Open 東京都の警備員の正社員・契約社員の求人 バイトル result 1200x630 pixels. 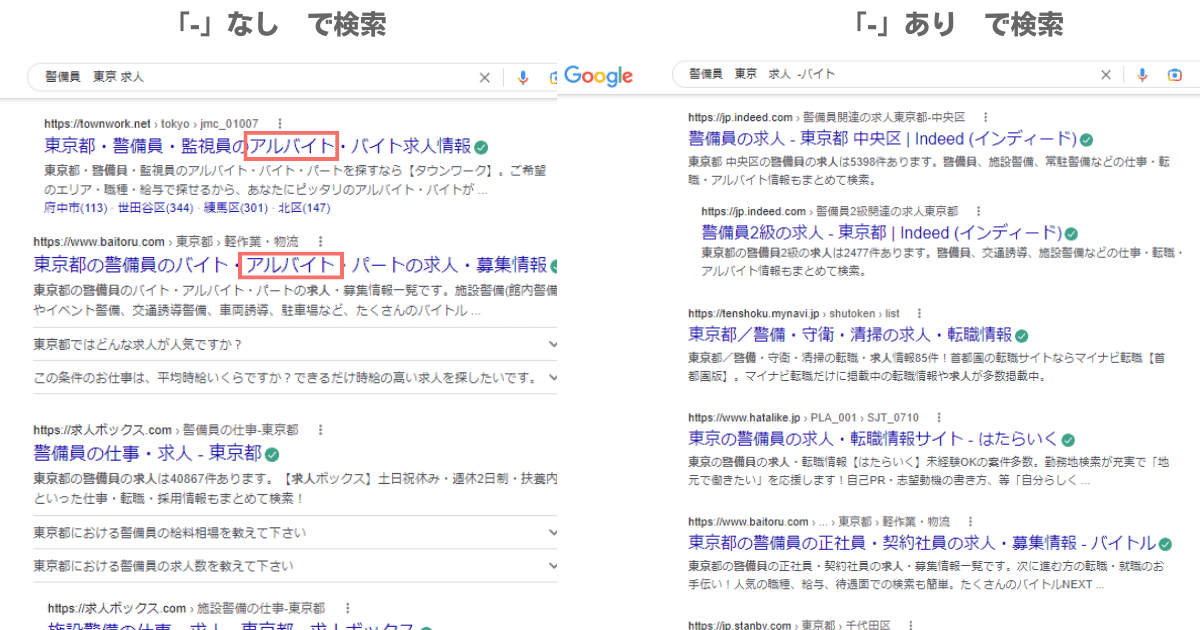922,543
